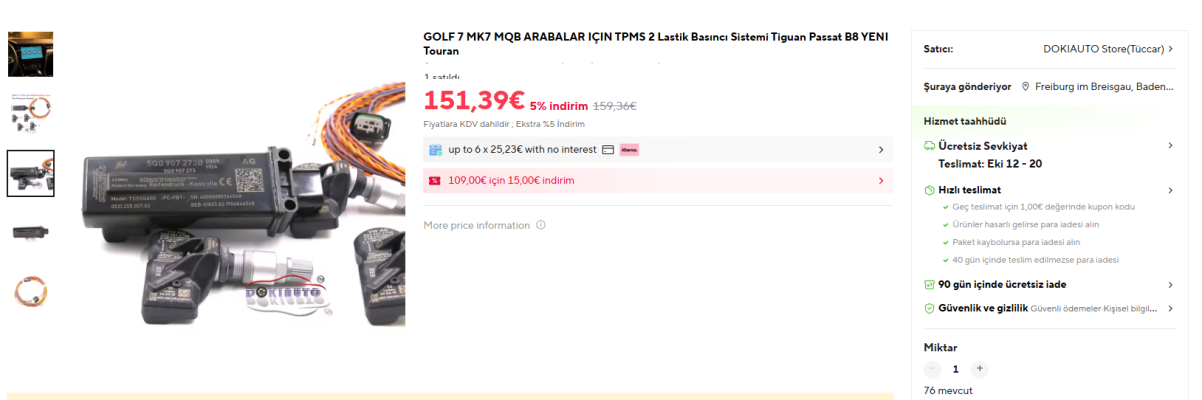Open the DOKIAUTO Store seller page
1202x400 pixels.
(1105, 48)
